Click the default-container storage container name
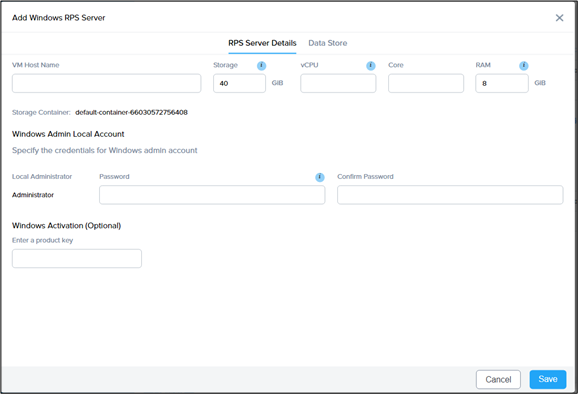The height and width of the screenshot is (394, 578). (x=131, y=112)
